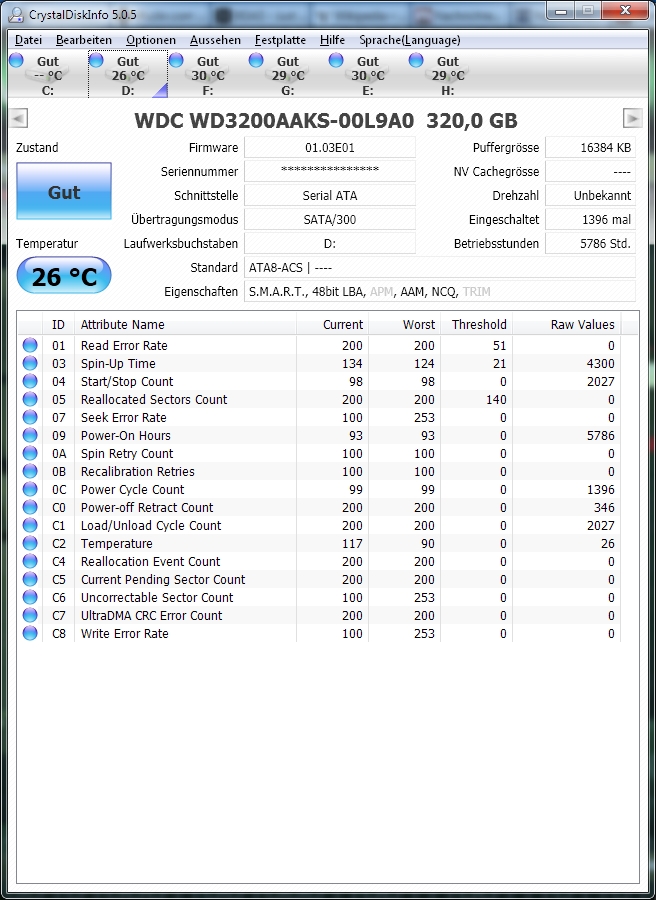The height and width of the screenshot is (900, 656).
Task: Click status orb for Spin-Up Time
Action: pyautogui.click(x=30, y=363)
